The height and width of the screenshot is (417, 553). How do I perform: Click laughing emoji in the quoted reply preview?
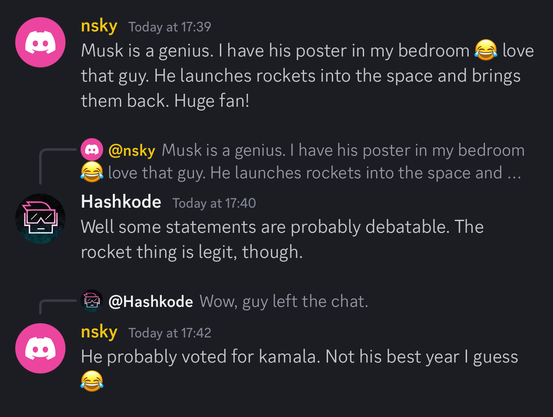tap(92, 172)
